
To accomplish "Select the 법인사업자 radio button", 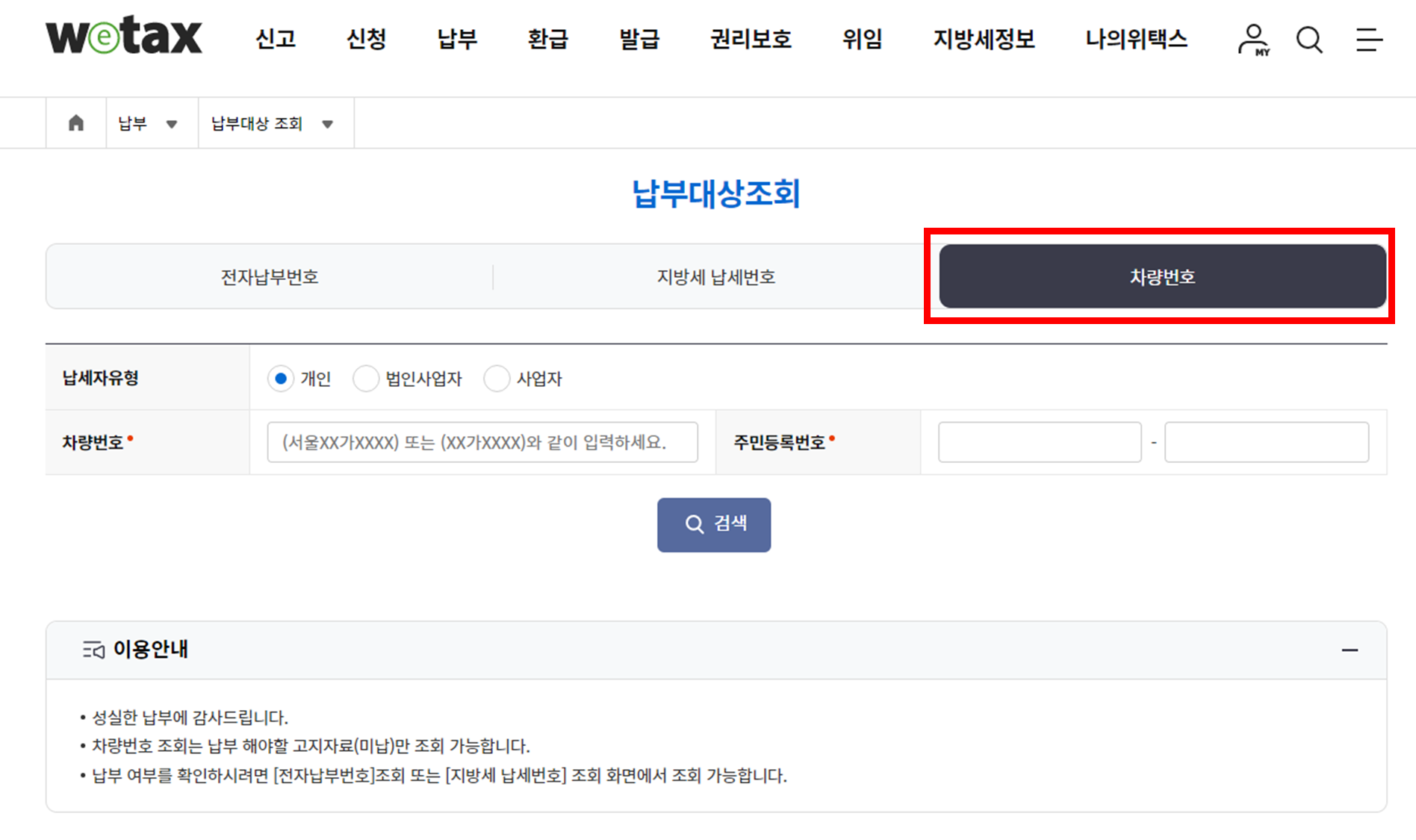I will [x=367, y=379].
